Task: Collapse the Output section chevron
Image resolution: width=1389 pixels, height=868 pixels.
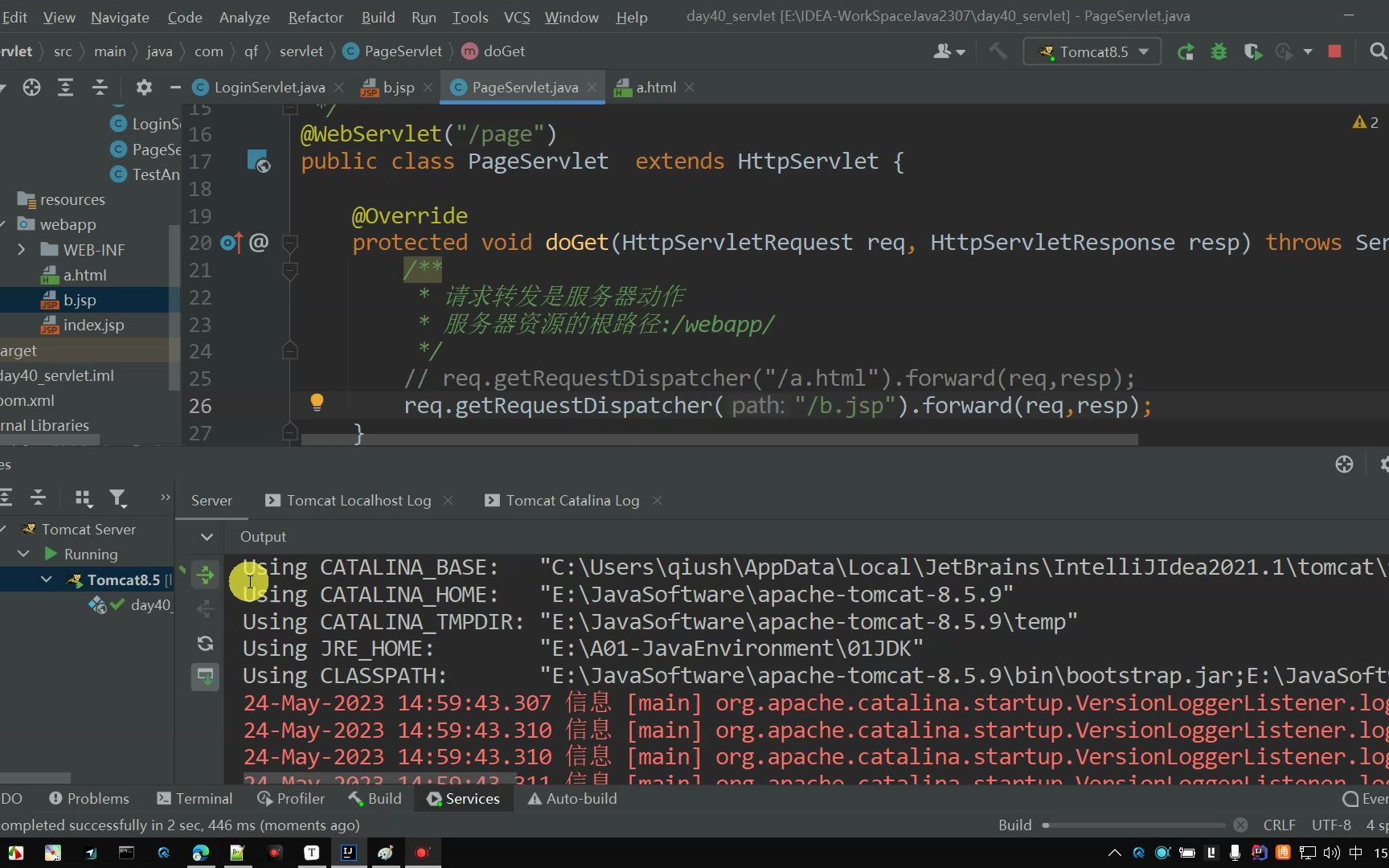Action: click(x=207, y=537)
